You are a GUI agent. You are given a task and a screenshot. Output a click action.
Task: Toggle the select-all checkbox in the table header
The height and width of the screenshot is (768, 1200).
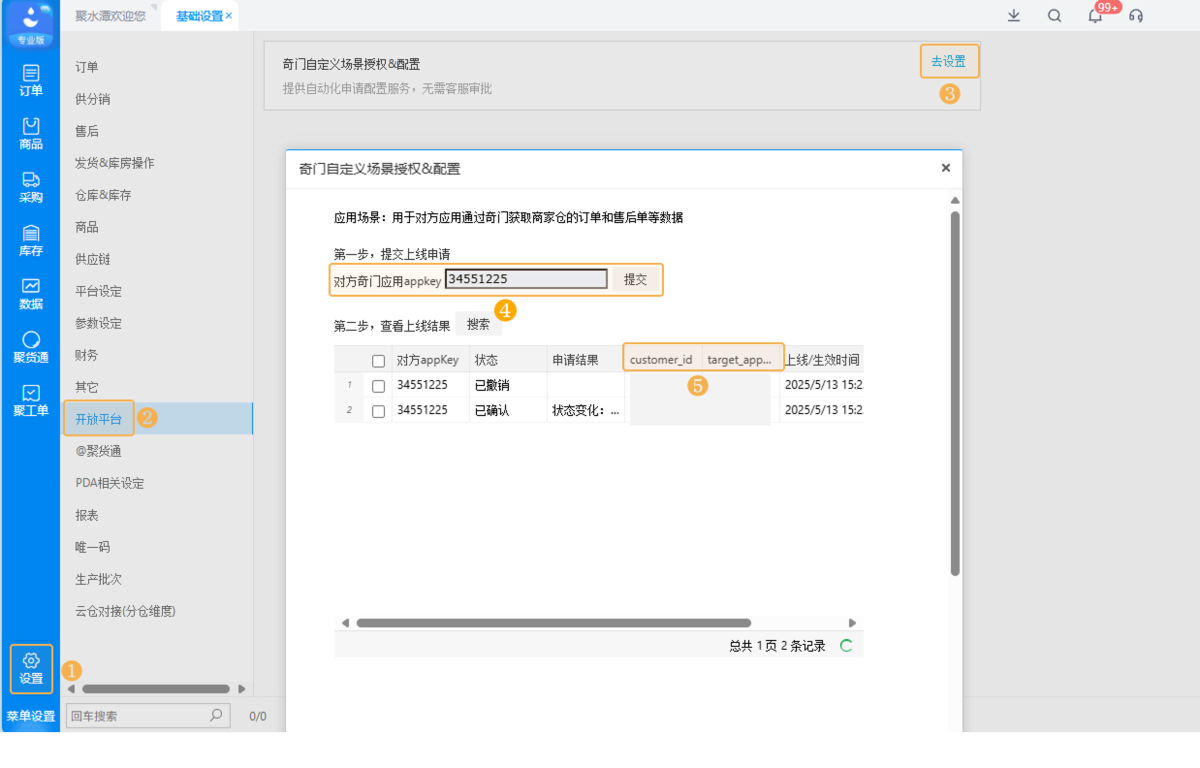377,359
